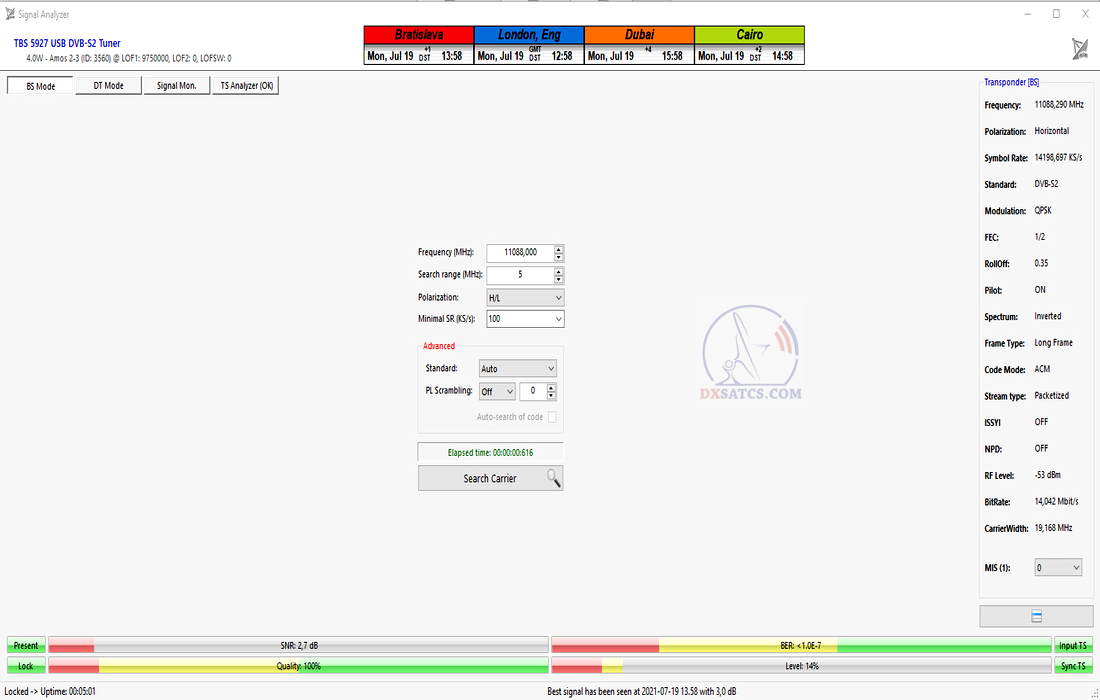
Task: Click the magnifier icon on Search Carrier
Action: tap(553, 478)
